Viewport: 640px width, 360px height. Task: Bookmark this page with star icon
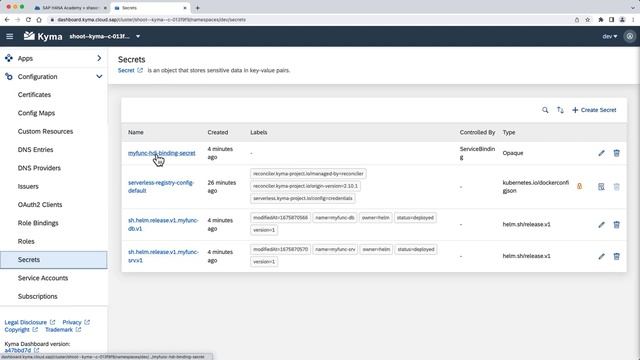[587, 20]
